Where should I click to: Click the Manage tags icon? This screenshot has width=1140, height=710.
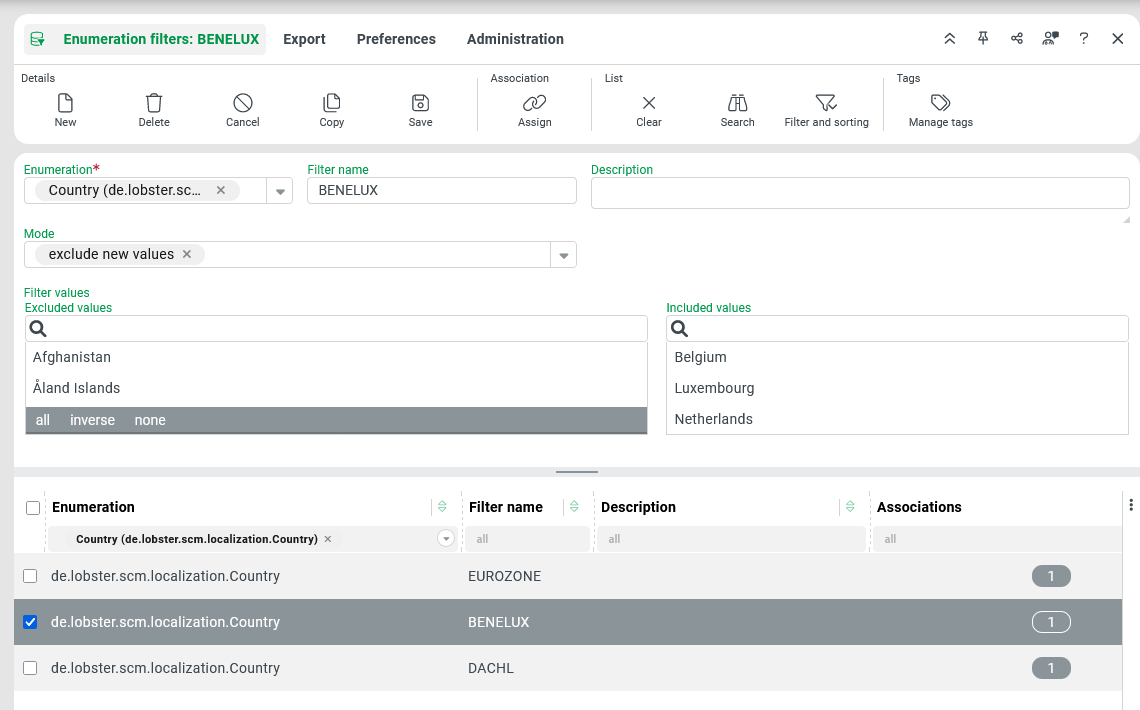[940, 103]
